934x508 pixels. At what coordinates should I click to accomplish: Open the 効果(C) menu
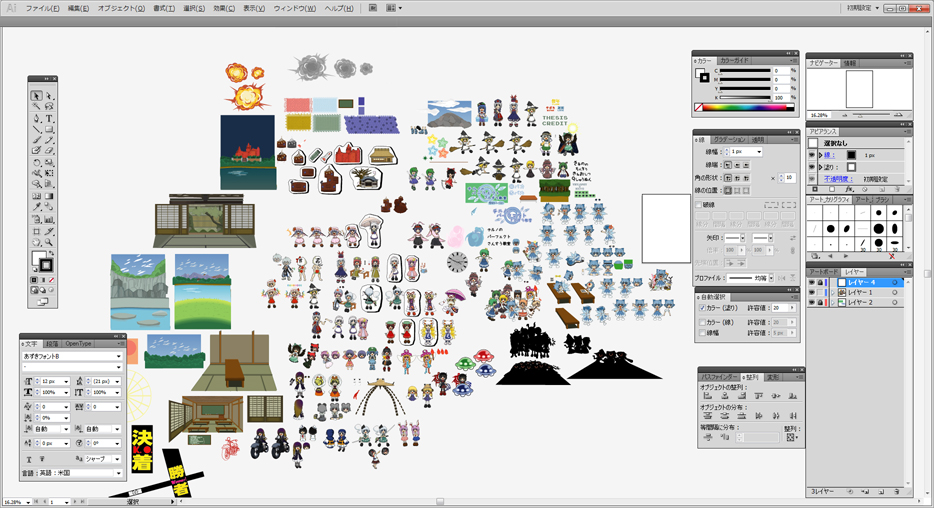(x=224, y=8)
